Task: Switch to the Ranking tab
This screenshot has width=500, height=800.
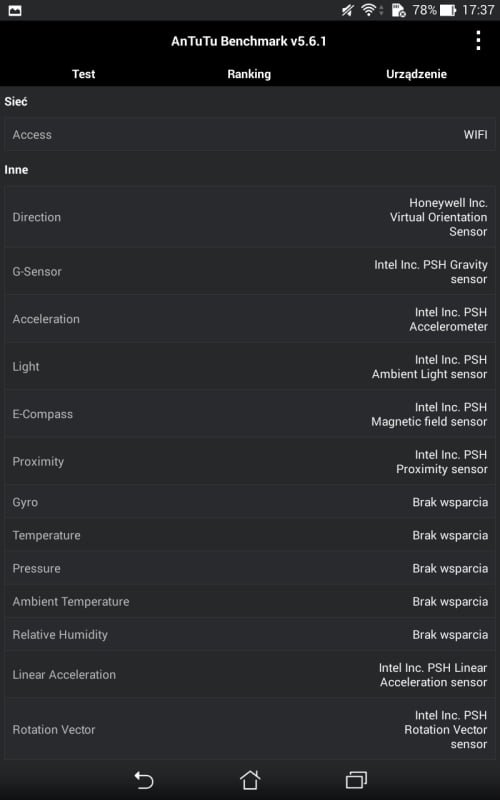Action: tap(249, 74)
